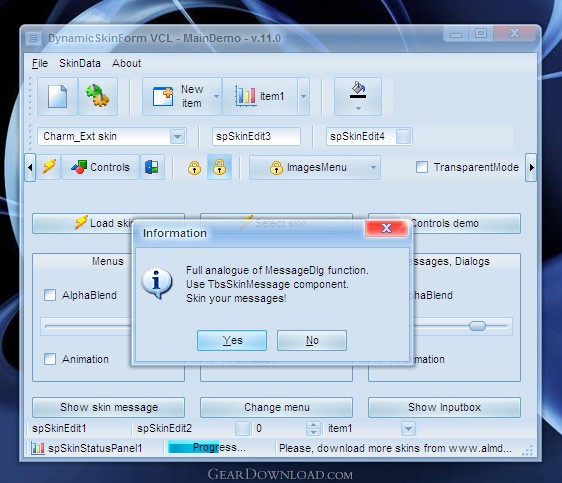Click the highlighted padlock icon
Screen dimensions: 562x483
[x=219, y=167]
